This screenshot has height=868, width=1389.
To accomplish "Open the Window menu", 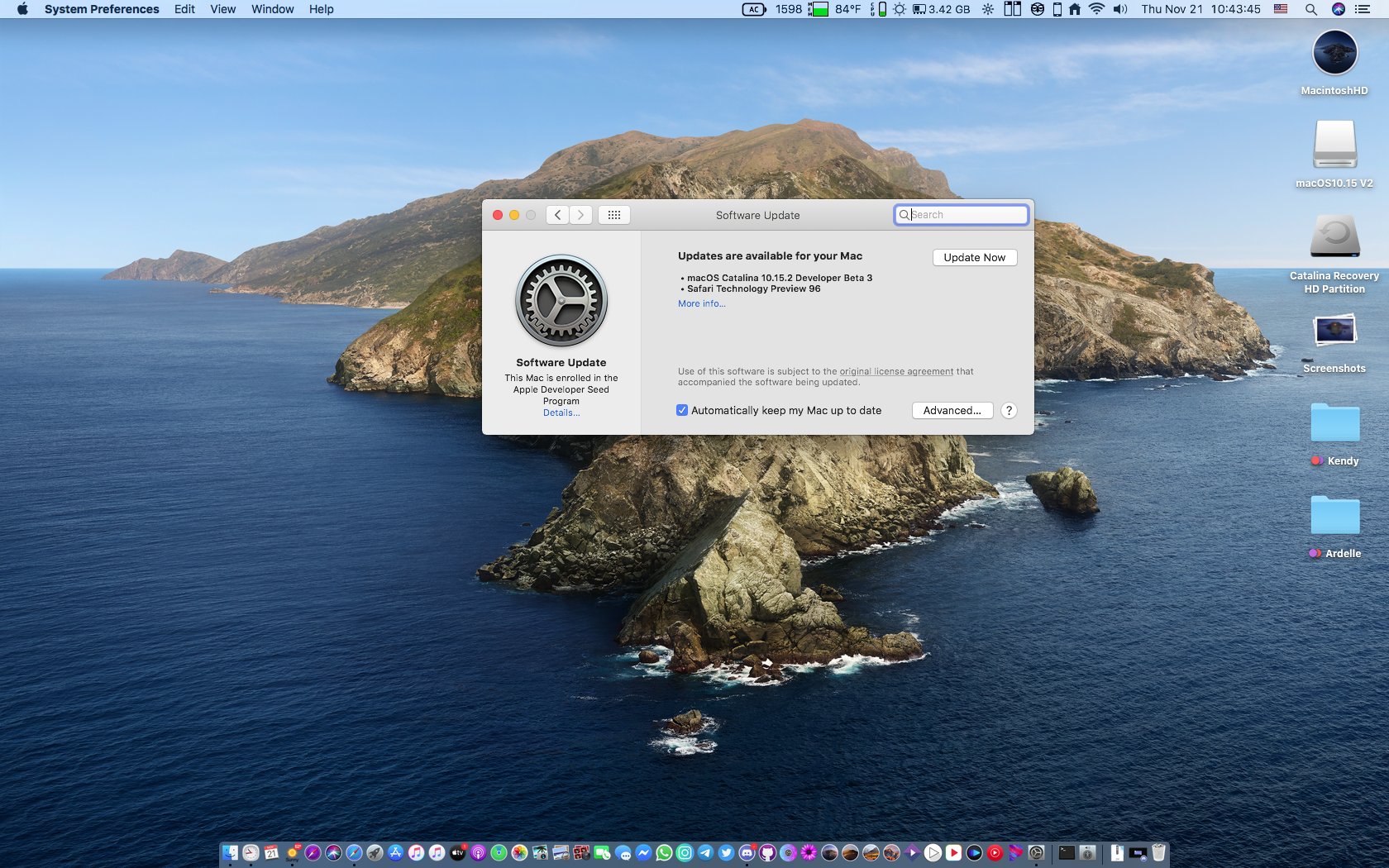I will [x=272, y=9].
